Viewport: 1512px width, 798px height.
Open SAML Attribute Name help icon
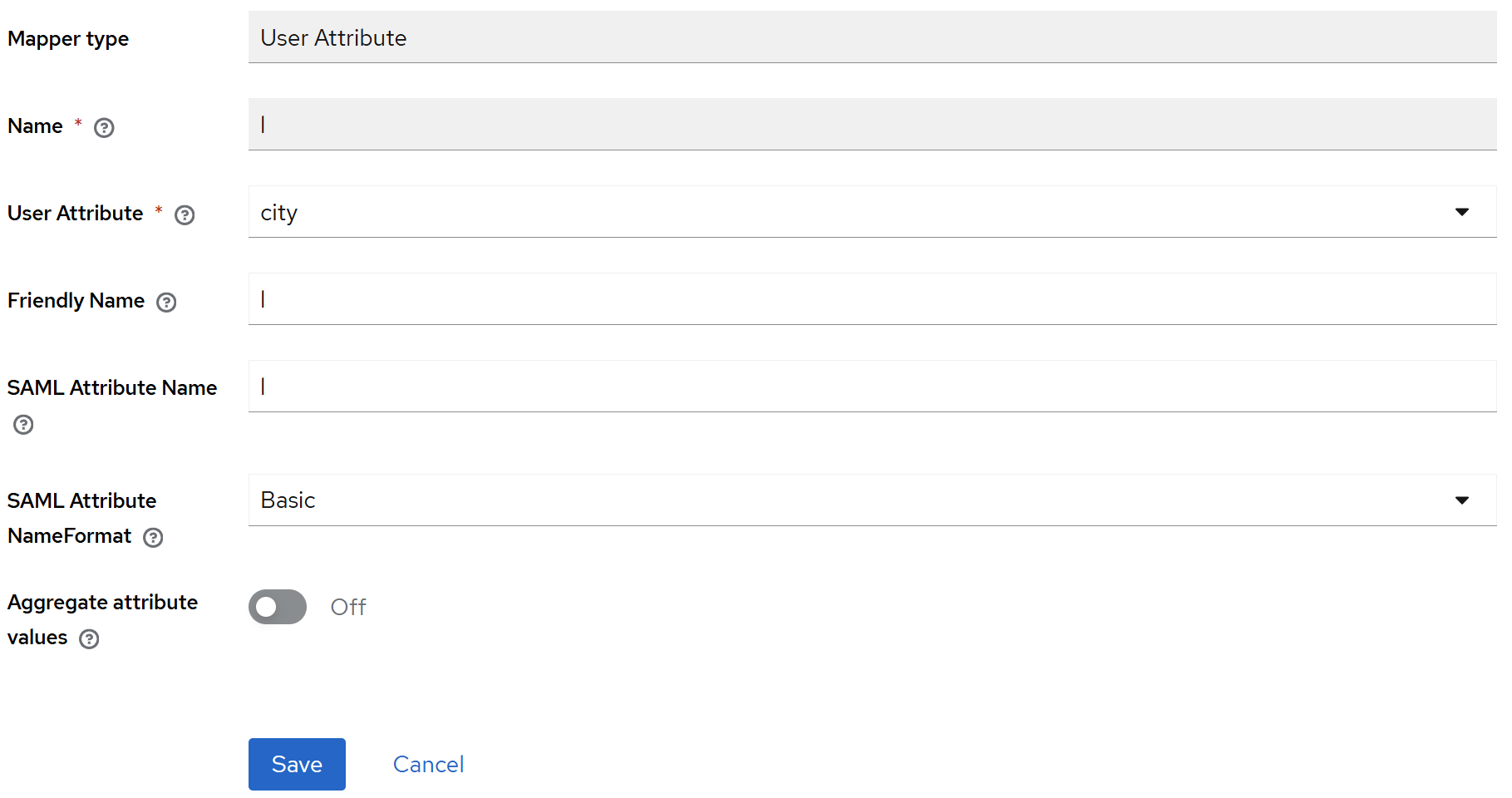(23, 425)
